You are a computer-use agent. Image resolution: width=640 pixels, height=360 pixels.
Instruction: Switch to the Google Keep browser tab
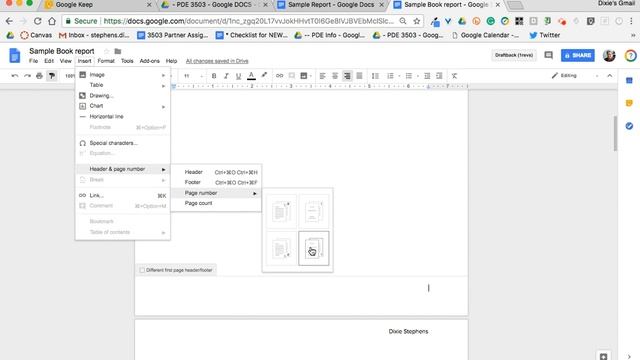[98, 5]
